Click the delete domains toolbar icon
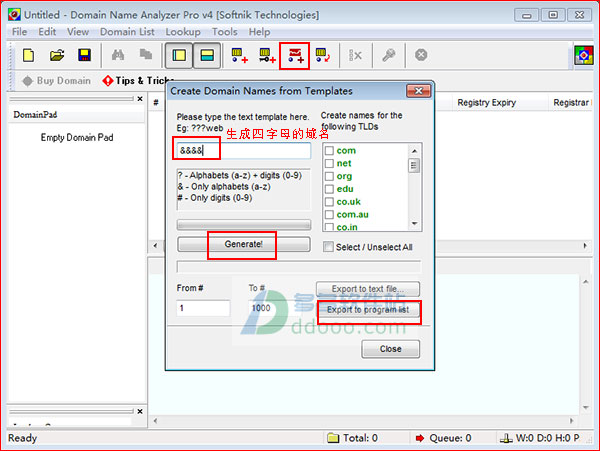This screenshot has height=451, width=600. pos(355,56)
